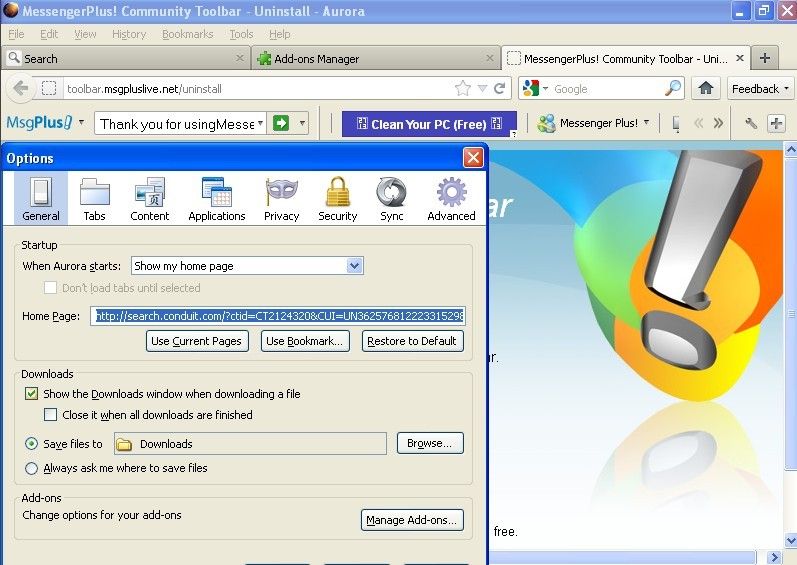Close the Options dialog
The height and width of the screenshot is (565, 797).
[x=473, y=158]
